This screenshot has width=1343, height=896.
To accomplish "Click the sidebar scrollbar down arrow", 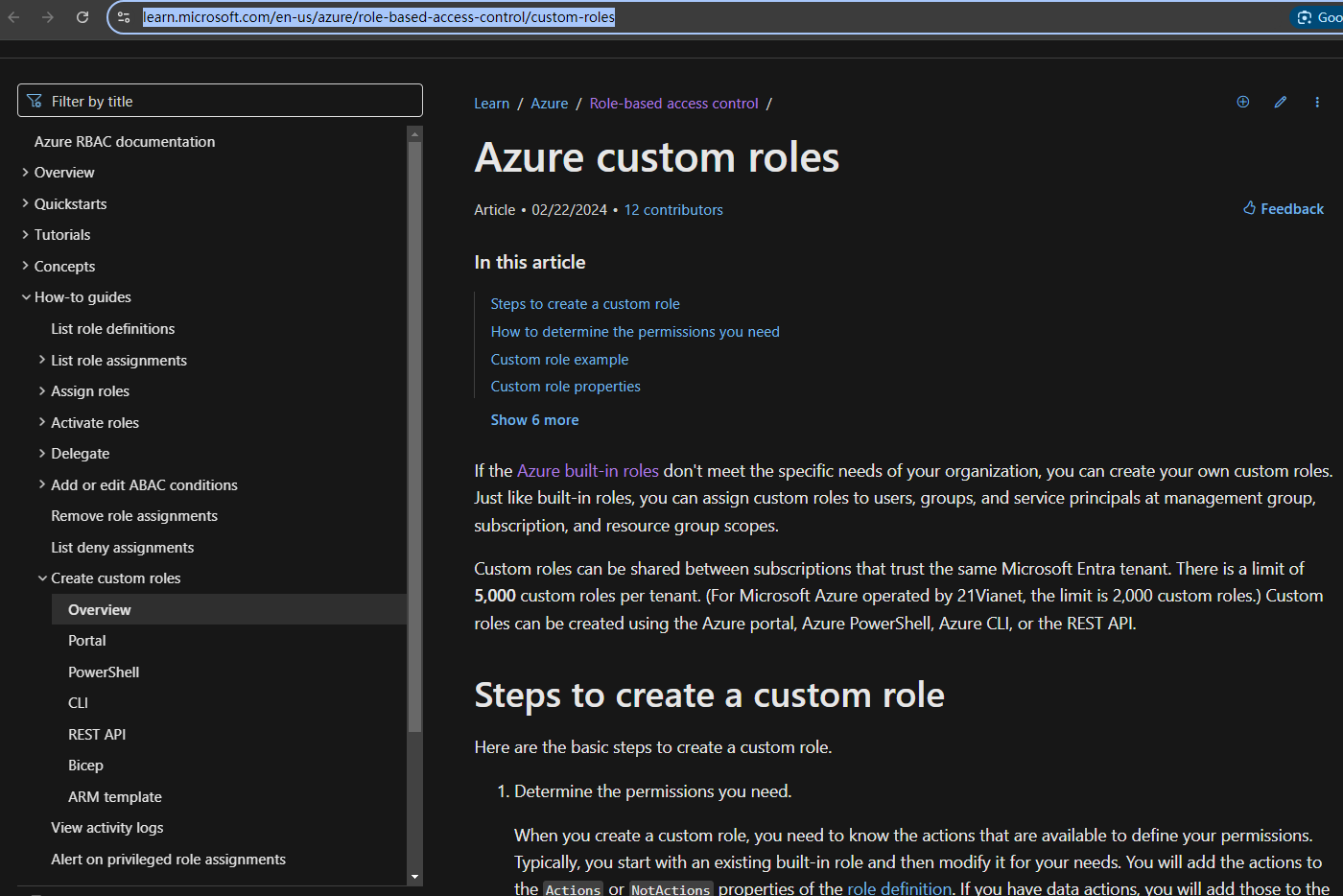I will point(414,877).
